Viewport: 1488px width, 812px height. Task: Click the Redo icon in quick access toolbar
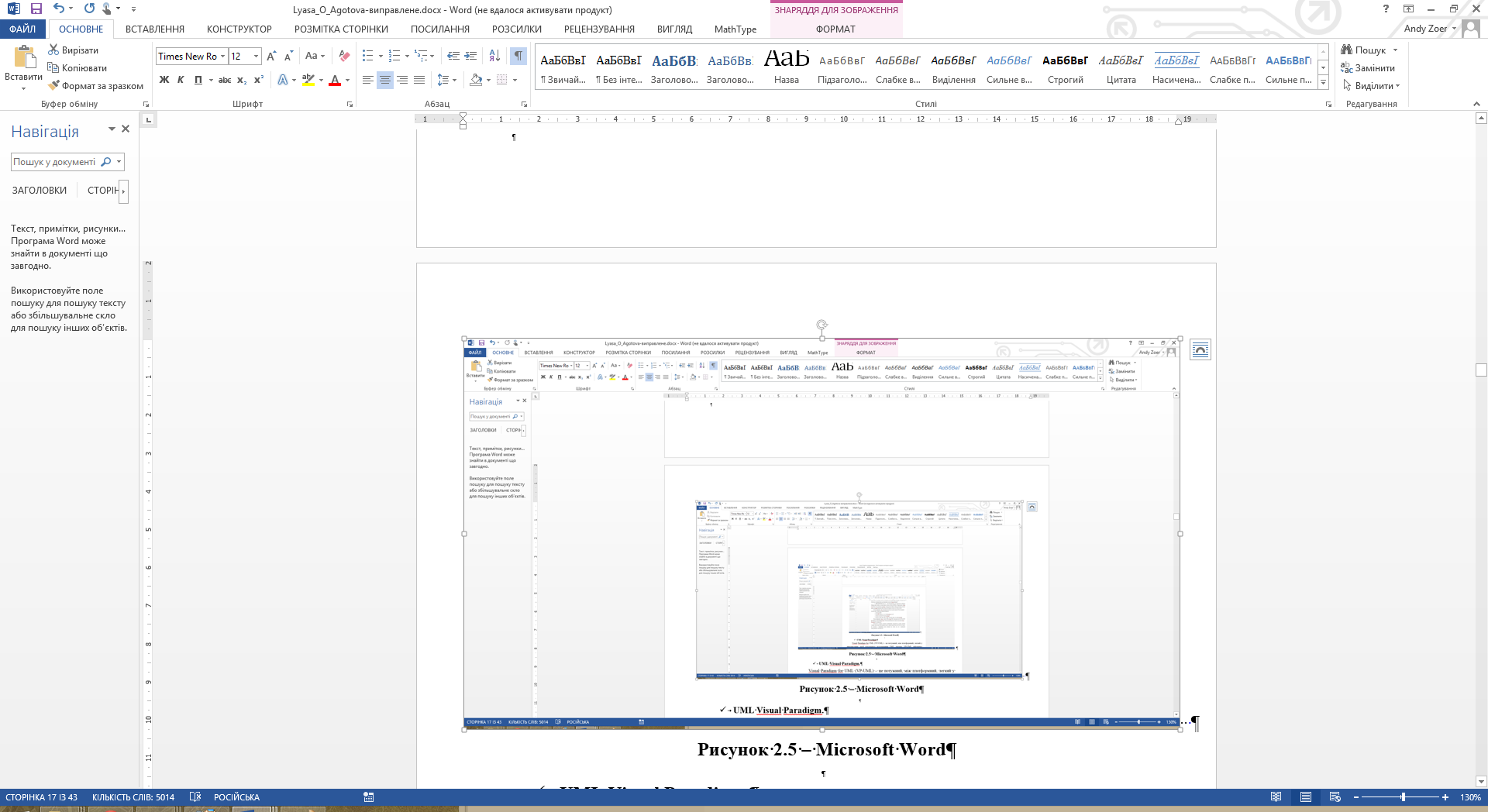click(89, 9)
